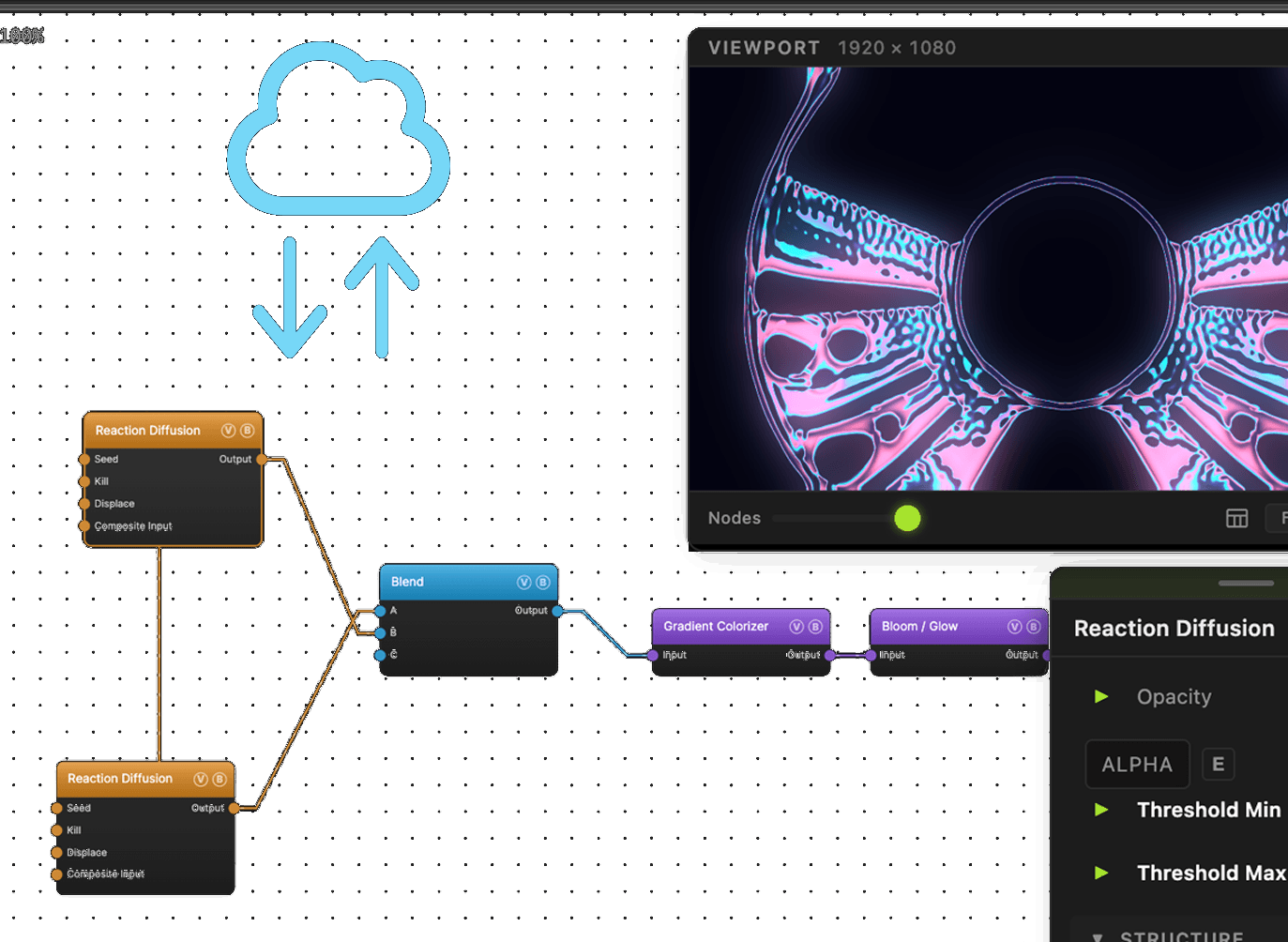Toggle the B icon on the Blend node
Screen dimensions: 1288x942
coord(542,582)
